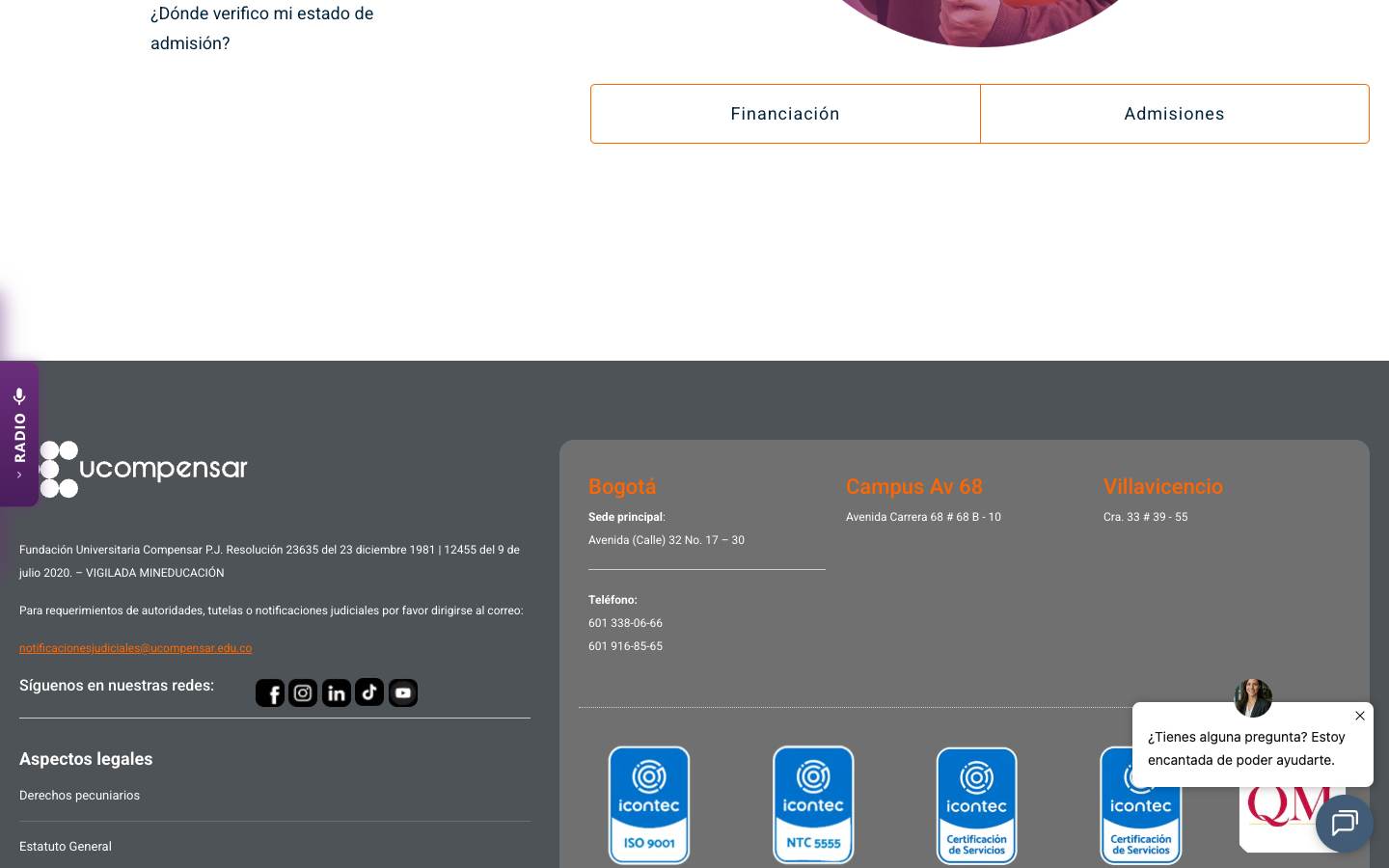Screen dimensions: 1389x868
Task: Select the Financiación tab
Action: (x=785, y=114)
